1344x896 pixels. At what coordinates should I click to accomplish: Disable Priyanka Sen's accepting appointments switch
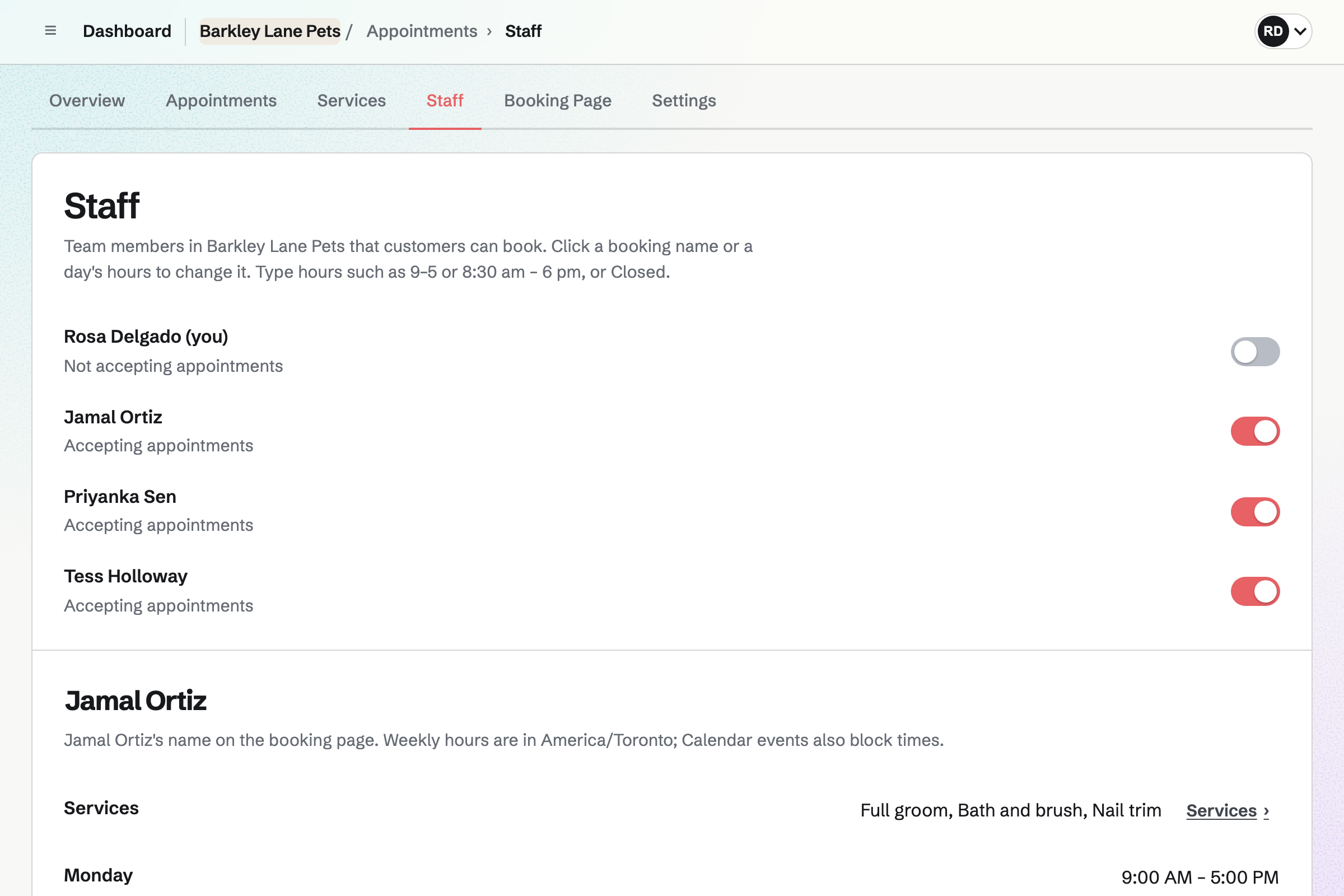click(x=1255, y=511)
